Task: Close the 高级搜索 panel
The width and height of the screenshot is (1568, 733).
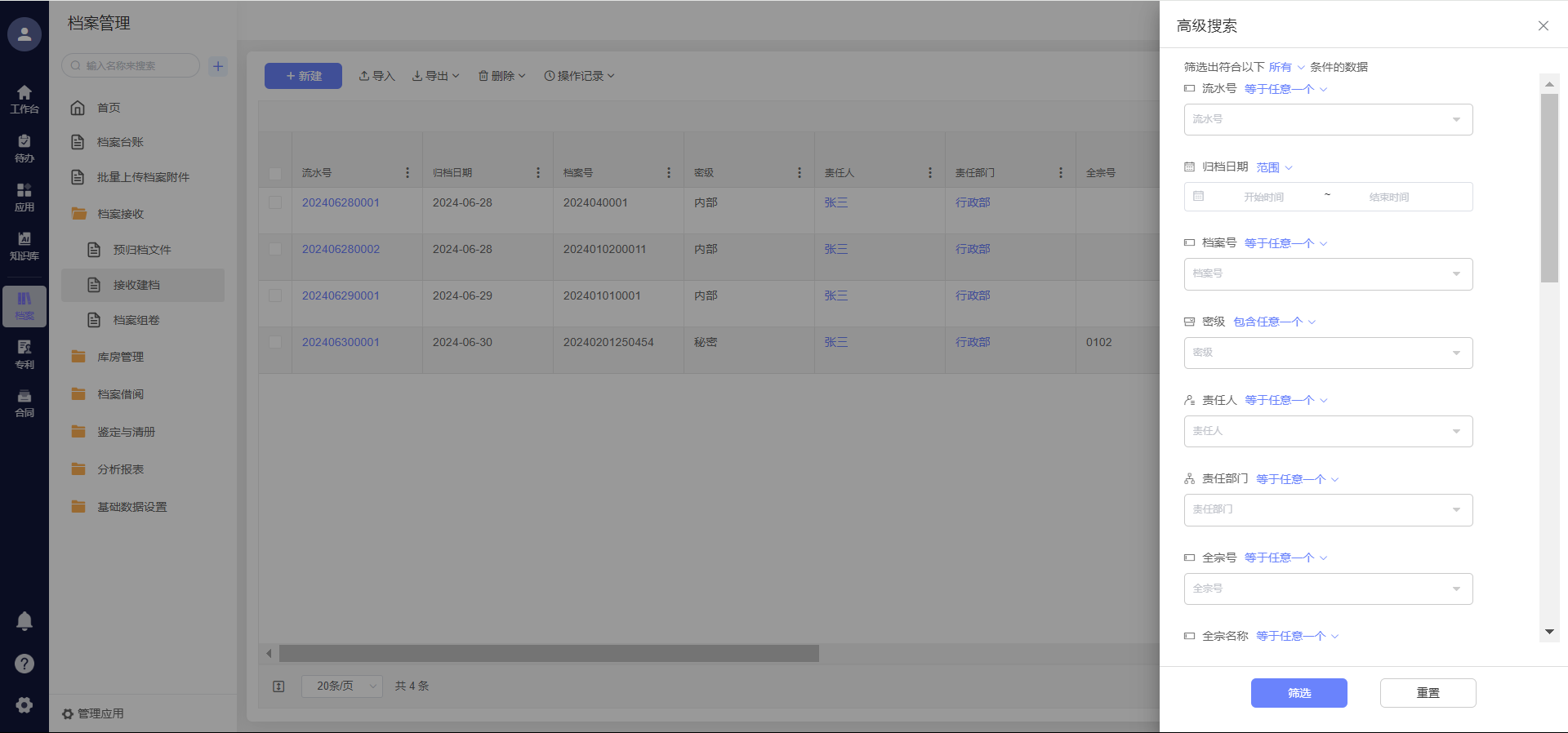Action: [x=1543, y=26]
